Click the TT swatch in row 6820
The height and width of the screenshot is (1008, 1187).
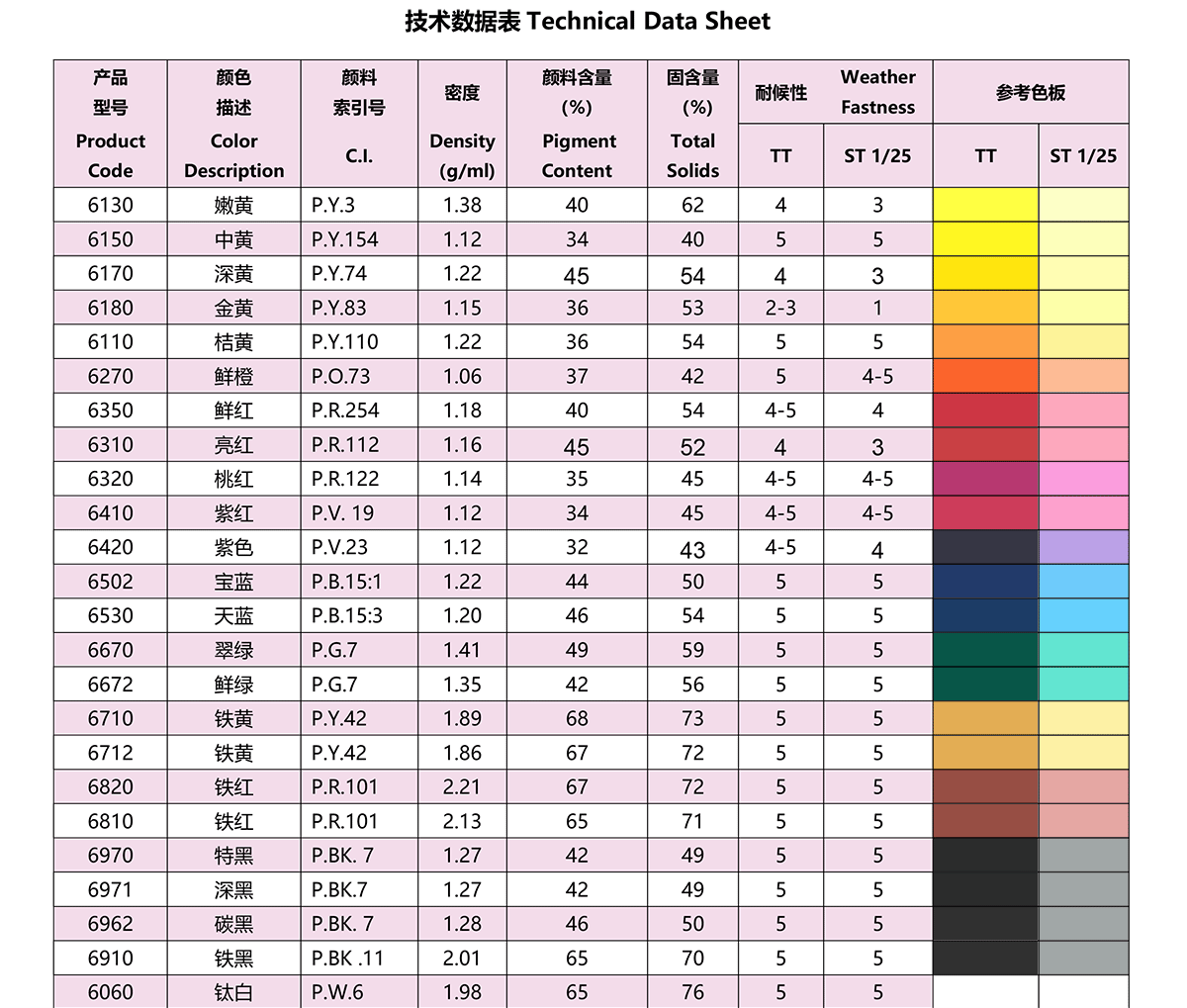(x=985, y=786)
